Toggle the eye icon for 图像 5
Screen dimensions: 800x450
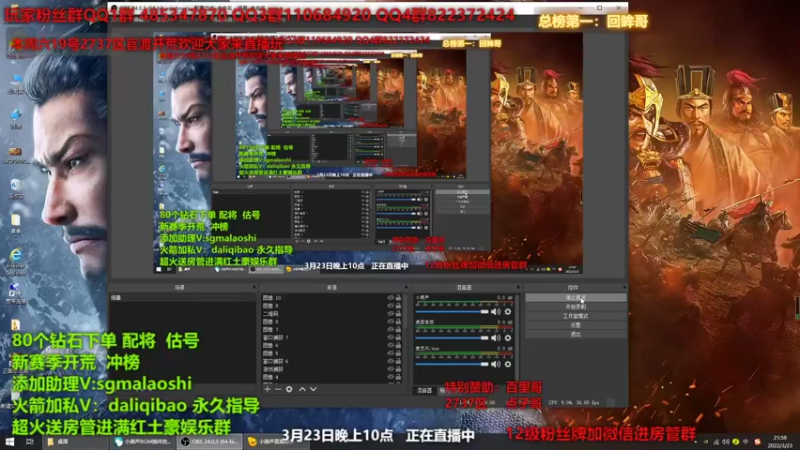pyautogui.click(x=391, y=353)
